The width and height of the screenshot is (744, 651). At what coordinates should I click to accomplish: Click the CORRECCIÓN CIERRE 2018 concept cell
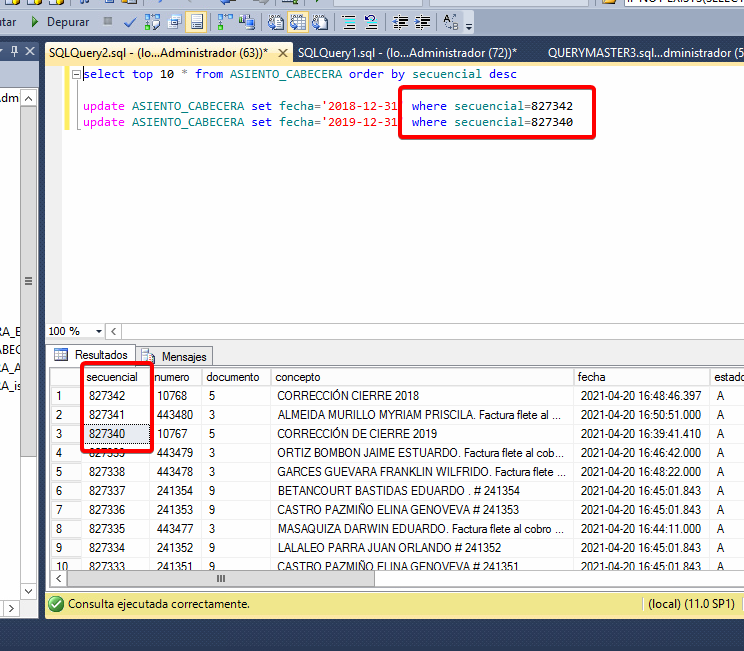[x=422, y=396]
